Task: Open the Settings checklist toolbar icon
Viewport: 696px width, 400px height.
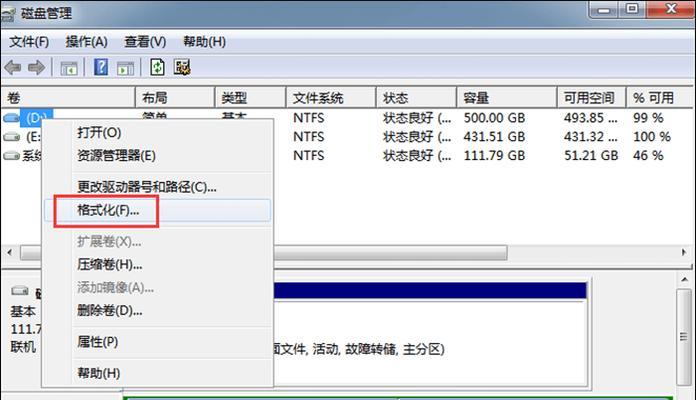Action: click(182, 67)
